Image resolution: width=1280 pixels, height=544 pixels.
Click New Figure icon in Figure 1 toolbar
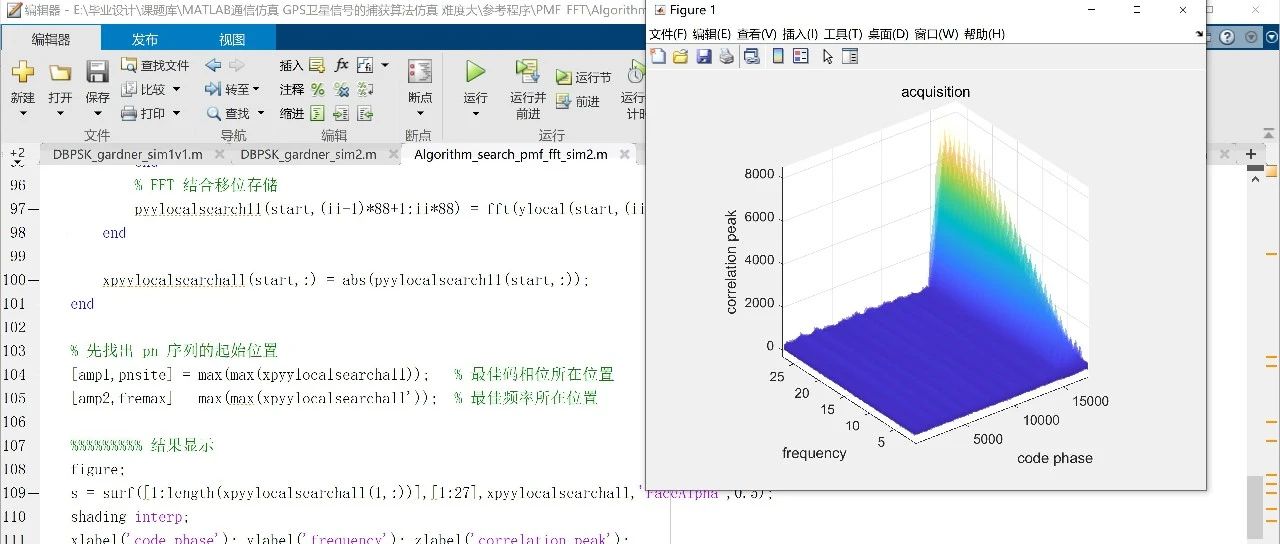[x=658, y=56]
